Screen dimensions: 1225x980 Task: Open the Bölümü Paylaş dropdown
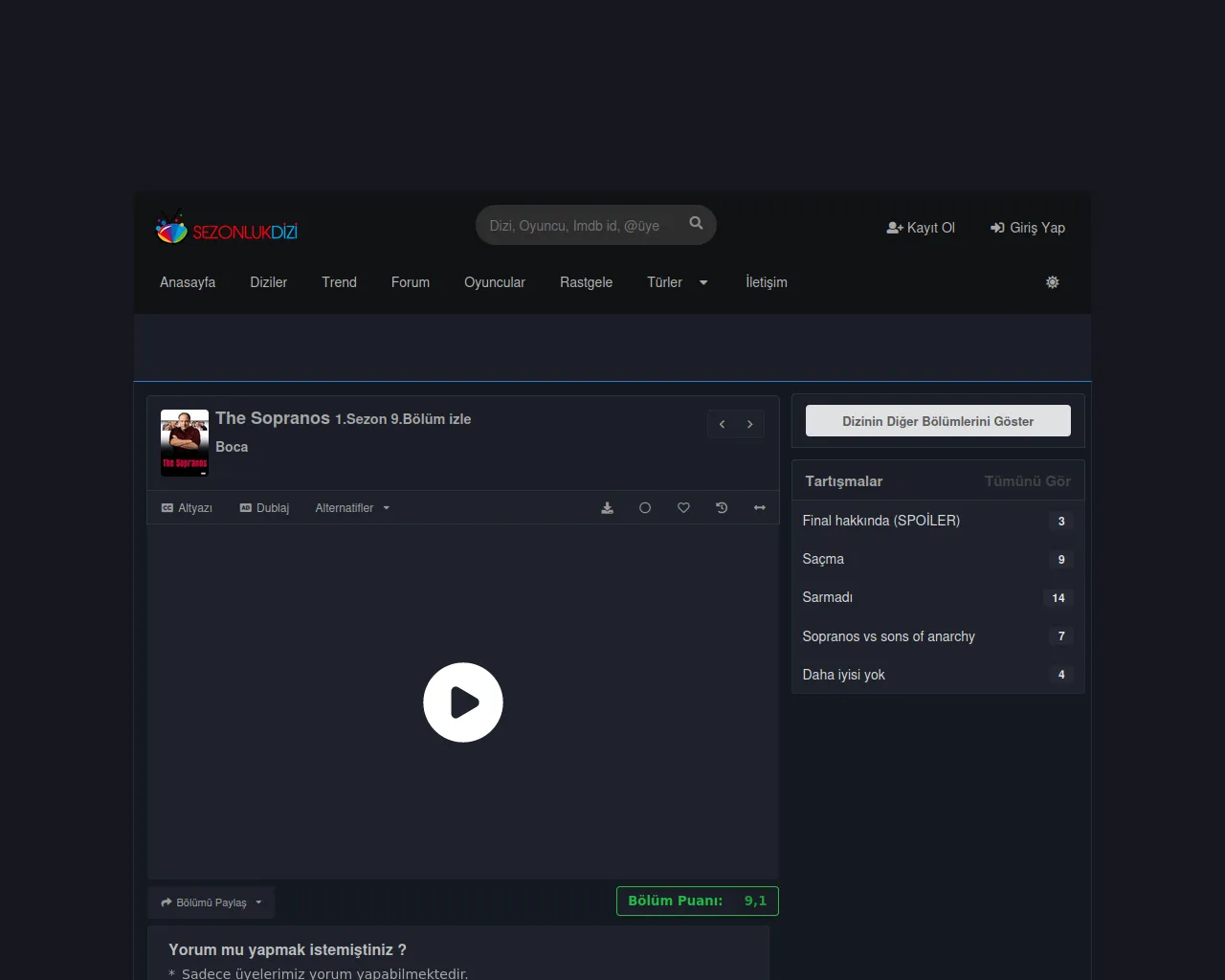(x=211, y=902)
